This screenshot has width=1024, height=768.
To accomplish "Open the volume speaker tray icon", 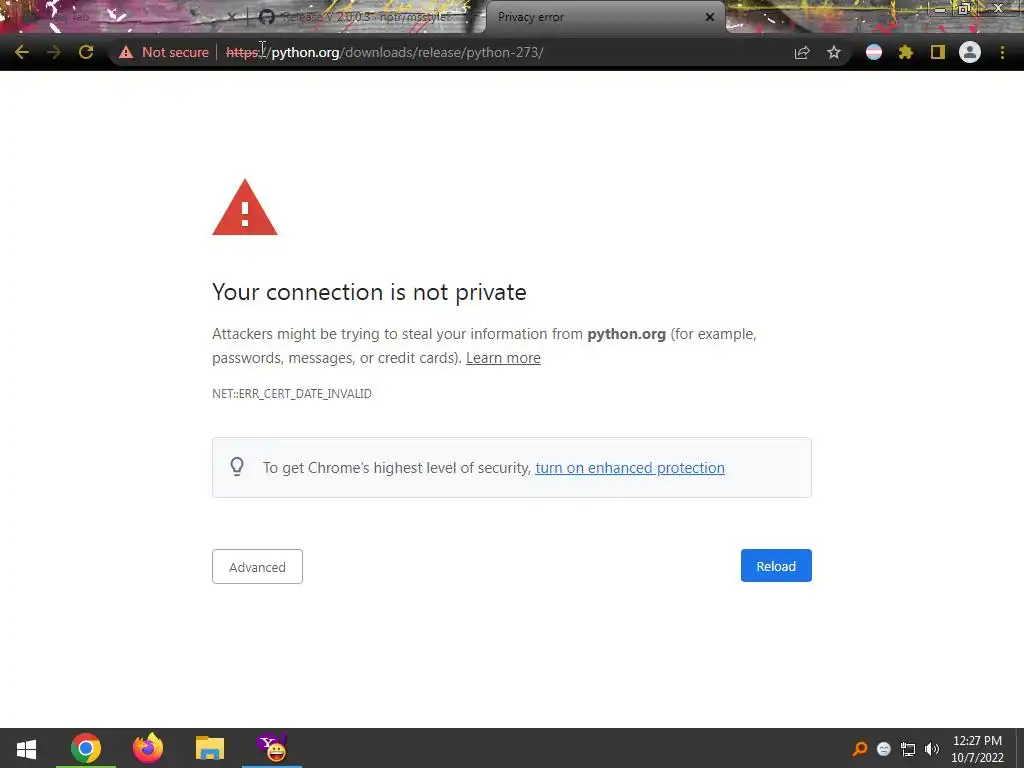I will (932, 749).
